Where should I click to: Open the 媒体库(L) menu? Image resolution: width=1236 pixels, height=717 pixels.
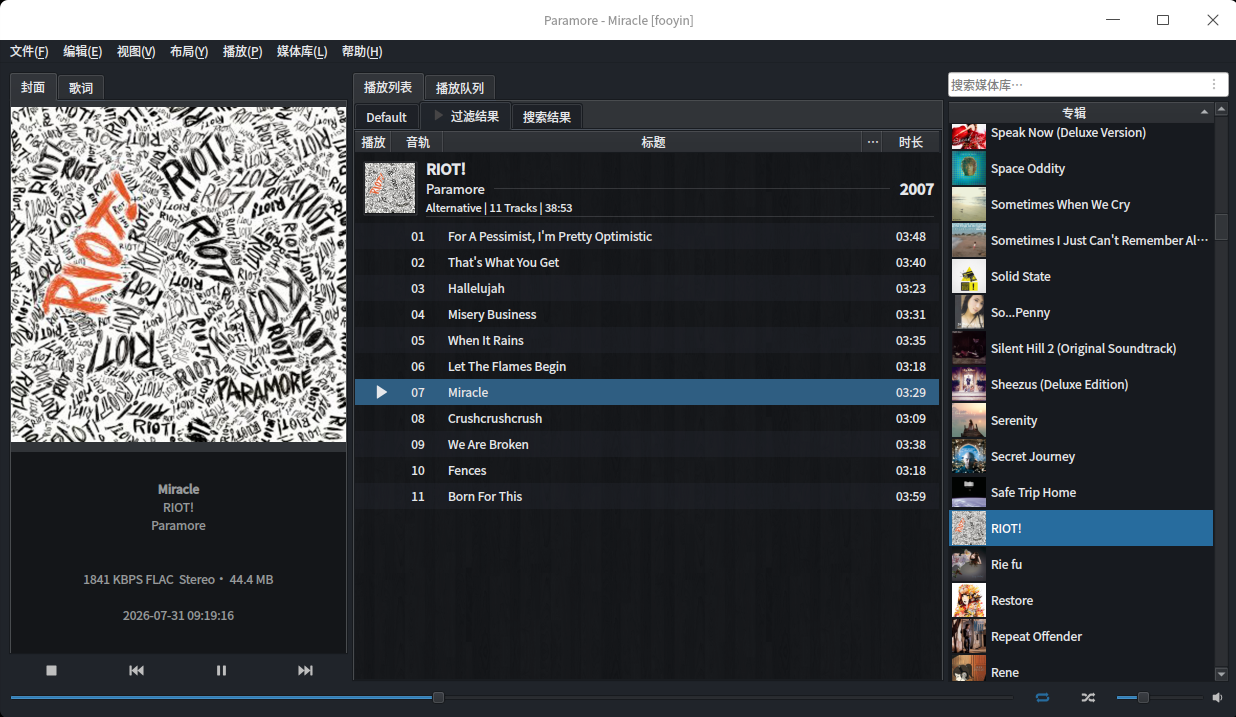[302, 52]
